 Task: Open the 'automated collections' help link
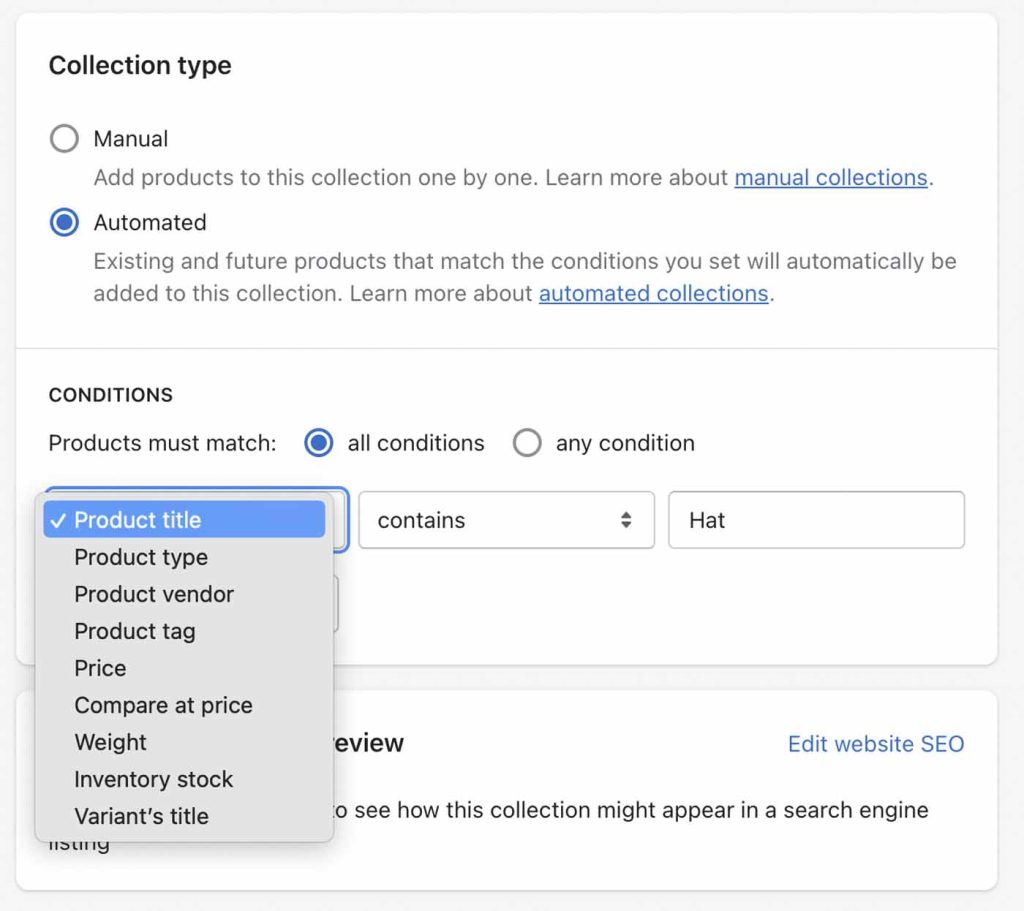click(653, 294)
